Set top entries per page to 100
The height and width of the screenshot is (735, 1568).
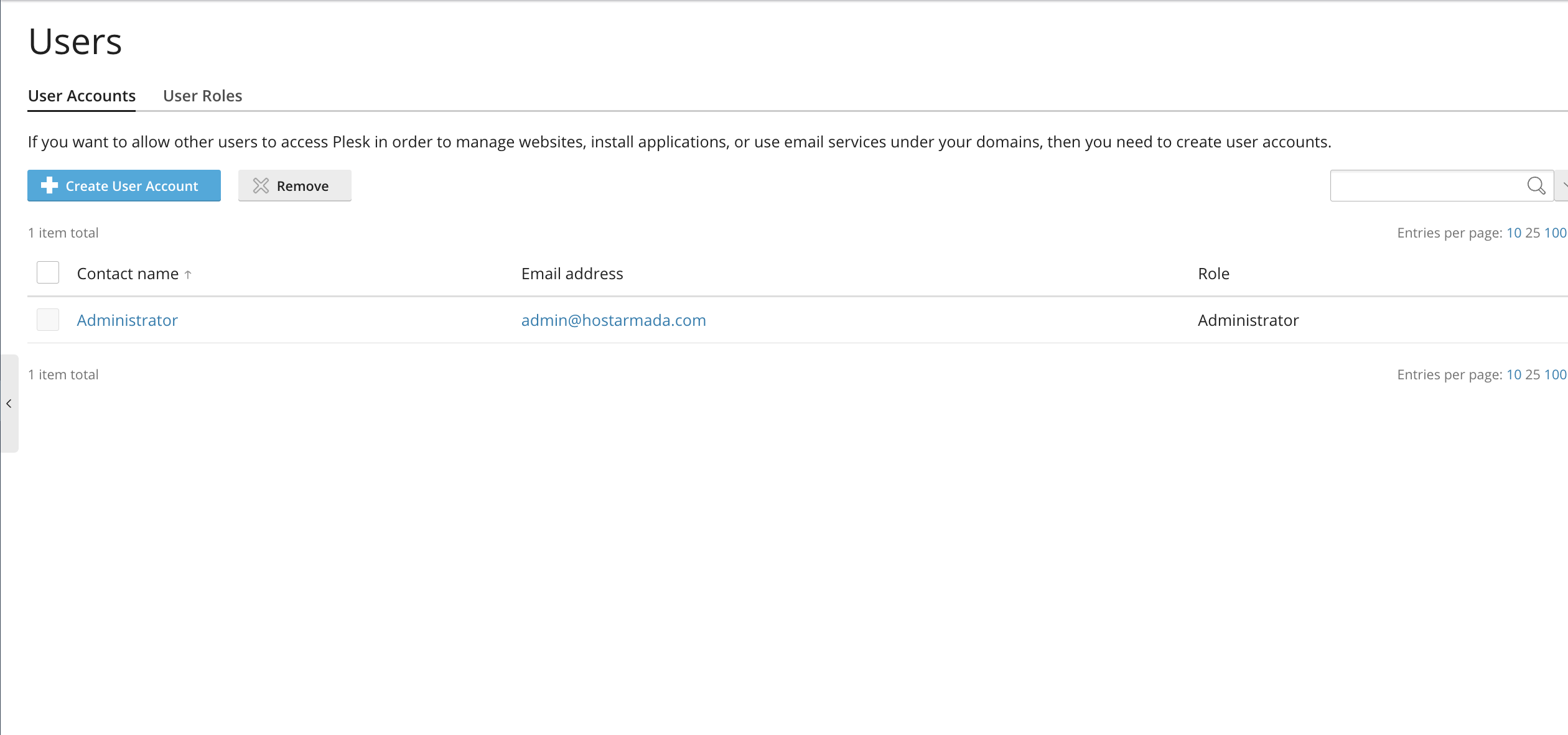coord(1555,233)
